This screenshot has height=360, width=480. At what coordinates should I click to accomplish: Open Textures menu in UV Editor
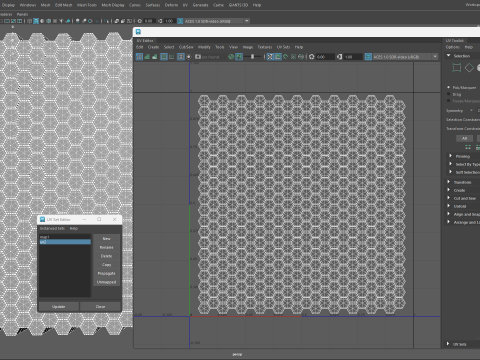click(265, 47)
